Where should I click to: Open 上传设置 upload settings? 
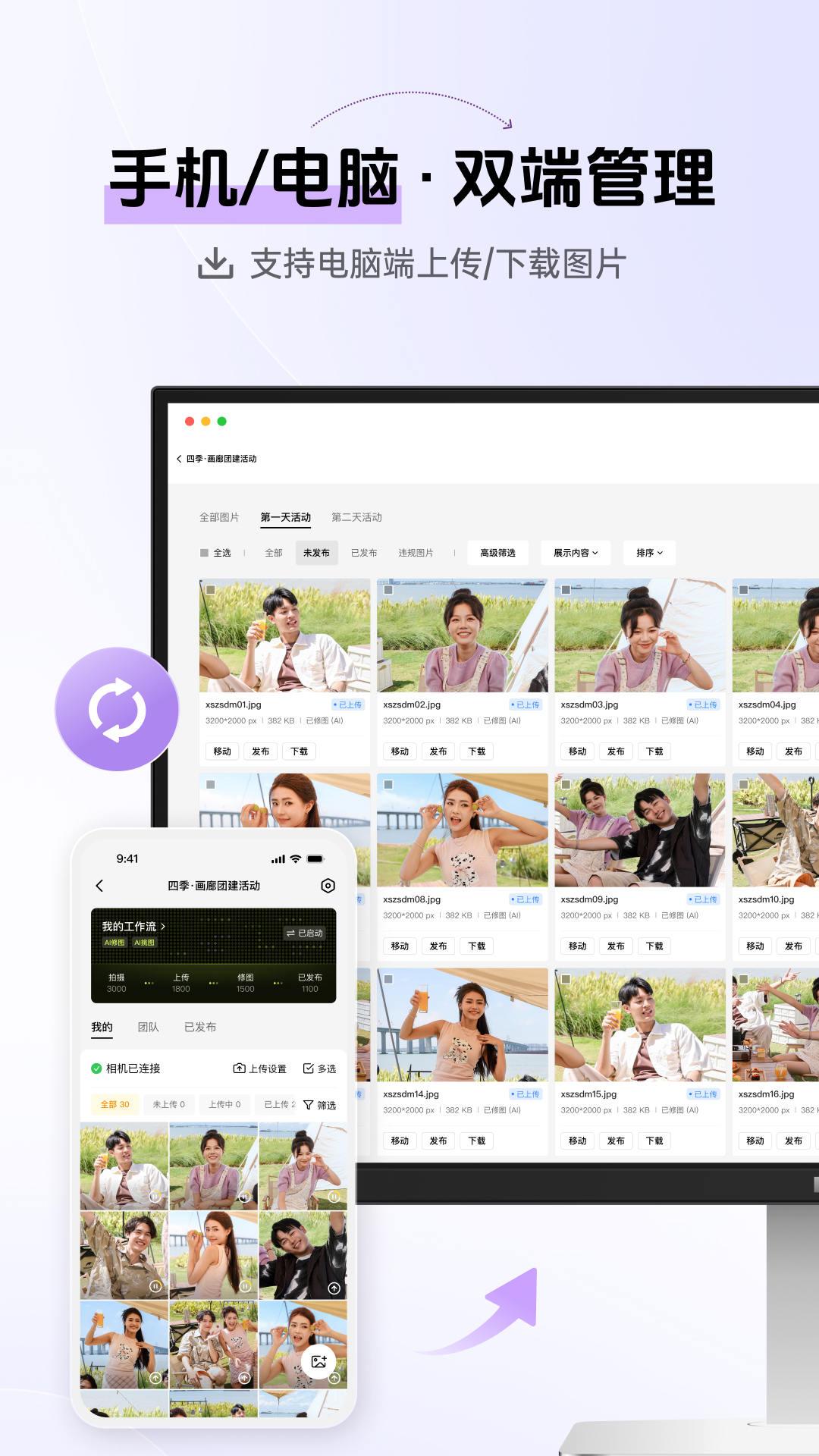259,1068
